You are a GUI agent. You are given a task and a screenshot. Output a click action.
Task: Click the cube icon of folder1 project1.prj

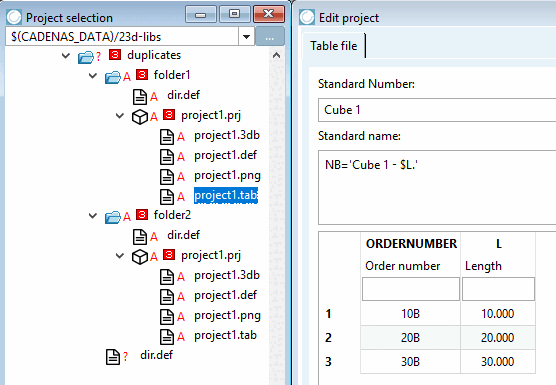coord(140,117)
